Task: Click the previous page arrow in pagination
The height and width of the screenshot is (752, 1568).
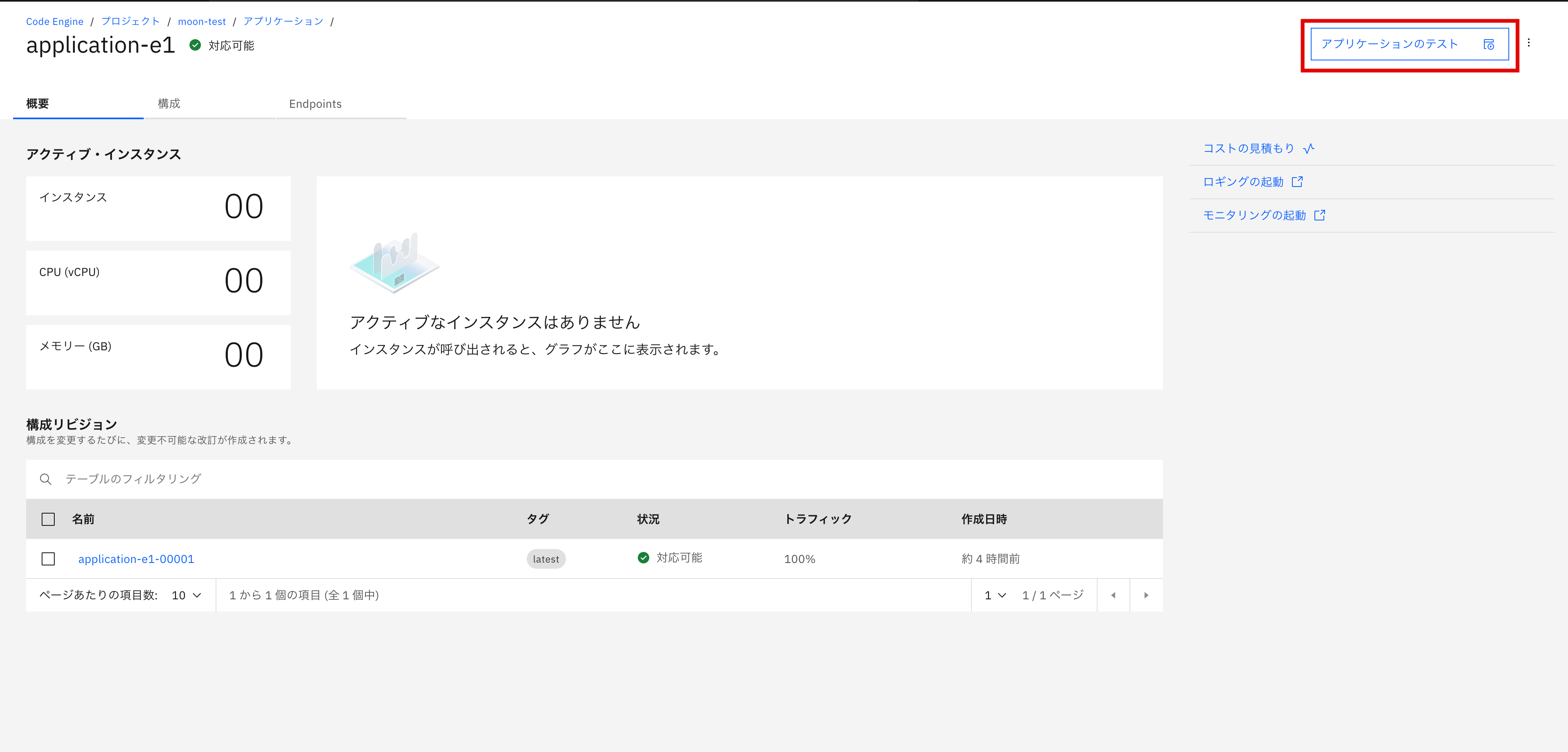Action: coord(1113,595)
